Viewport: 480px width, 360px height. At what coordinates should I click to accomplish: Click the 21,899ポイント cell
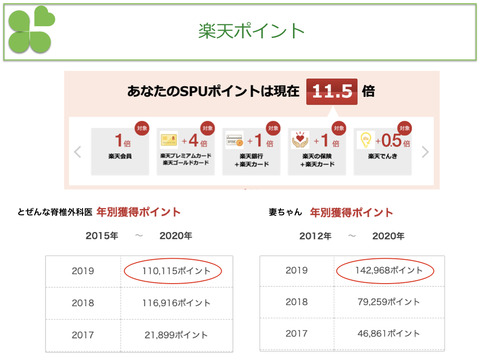[176, 335]
